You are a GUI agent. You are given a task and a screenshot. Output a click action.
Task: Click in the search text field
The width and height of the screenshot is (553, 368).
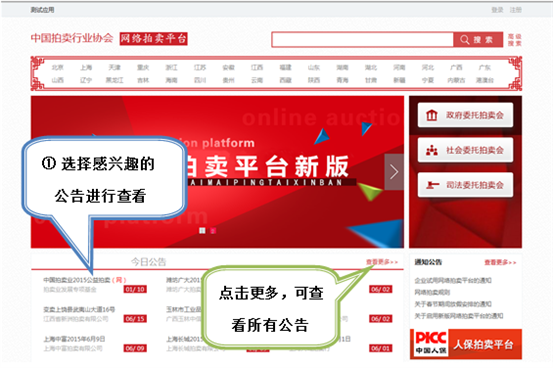click(x=363, y=40)
